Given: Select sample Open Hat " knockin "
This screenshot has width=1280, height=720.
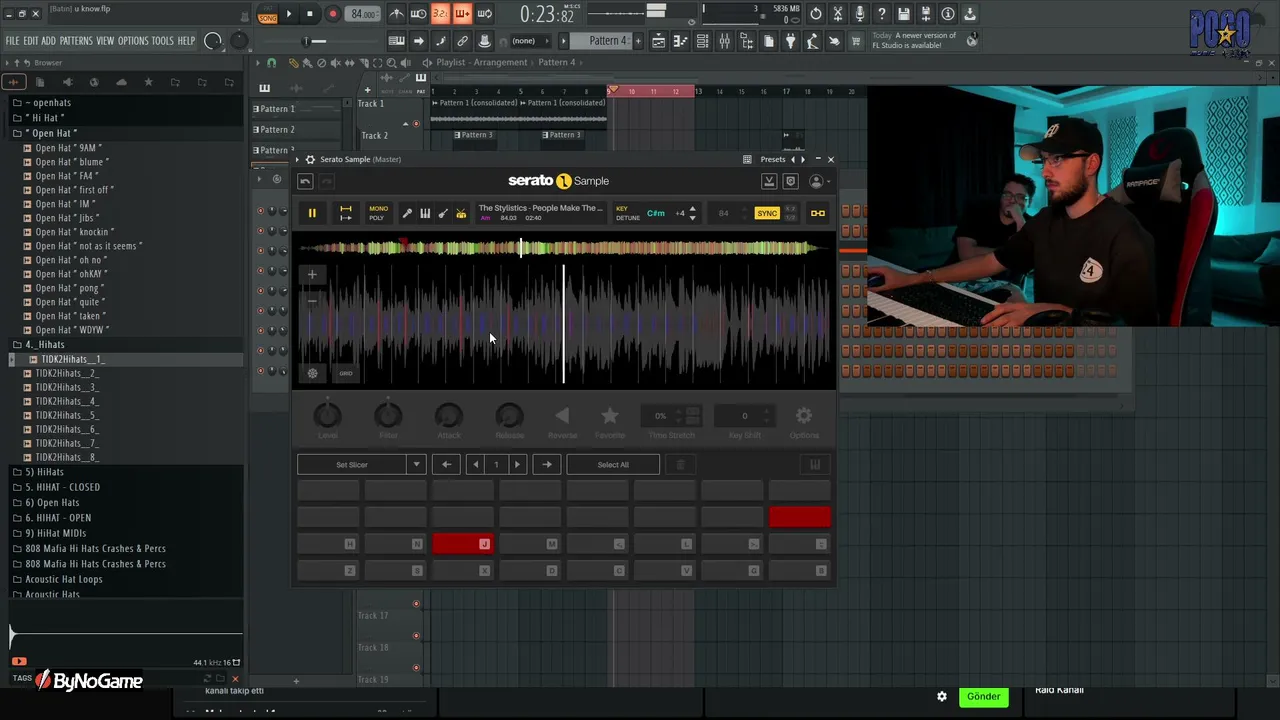Looking at the screenshot, I should pos(75,232).
